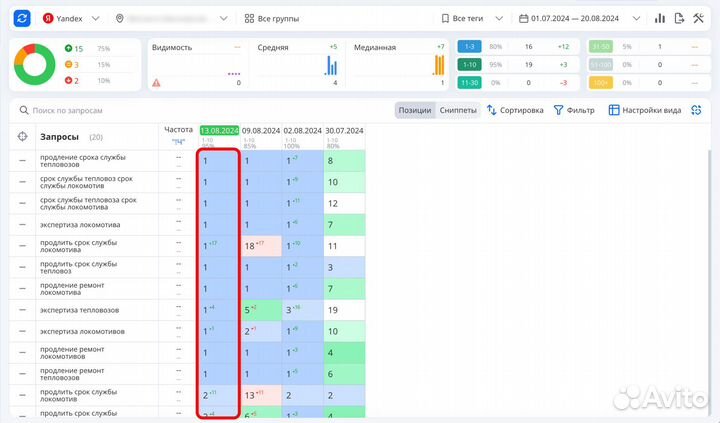The width and height of the screenshot is (720, 423).
Task: Toggle dash marker for экспертиза локомотива row
Action: pyautogui.click(x=22, y=225)
